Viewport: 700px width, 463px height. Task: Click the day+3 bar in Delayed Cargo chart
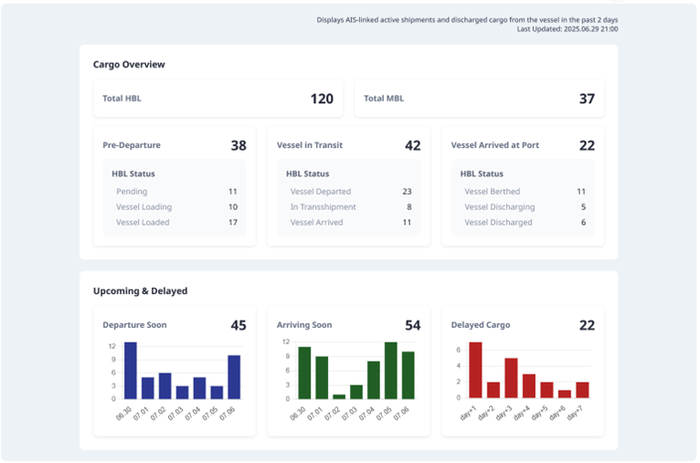[511, 379]
